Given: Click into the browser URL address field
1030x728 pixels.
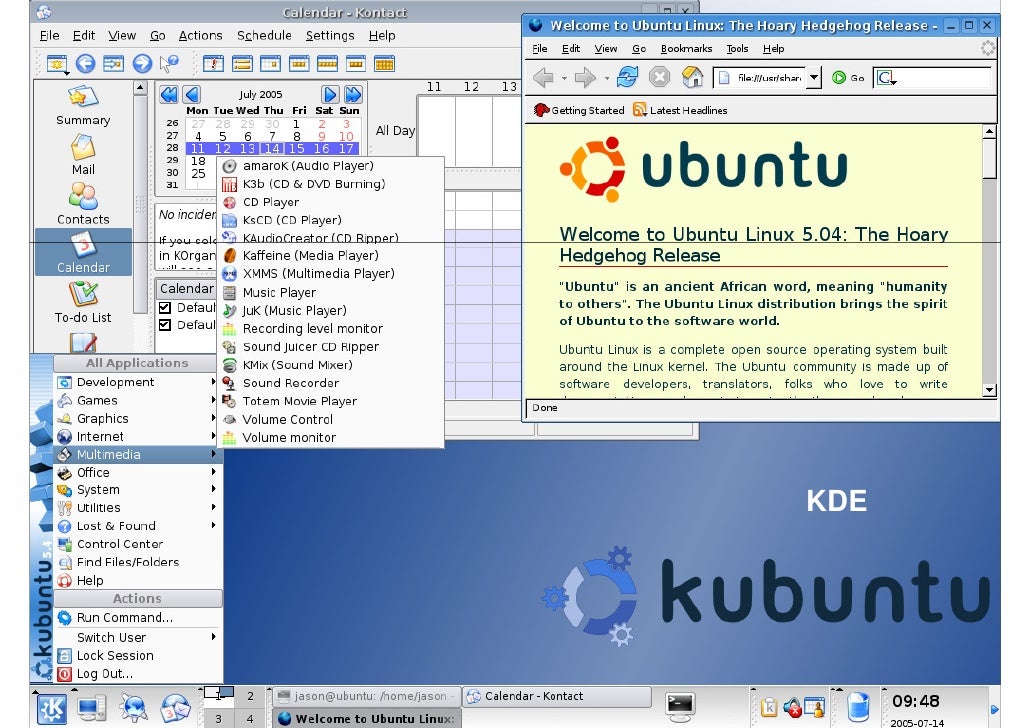Looking at the screenshot, I should (x=760, y=78).
